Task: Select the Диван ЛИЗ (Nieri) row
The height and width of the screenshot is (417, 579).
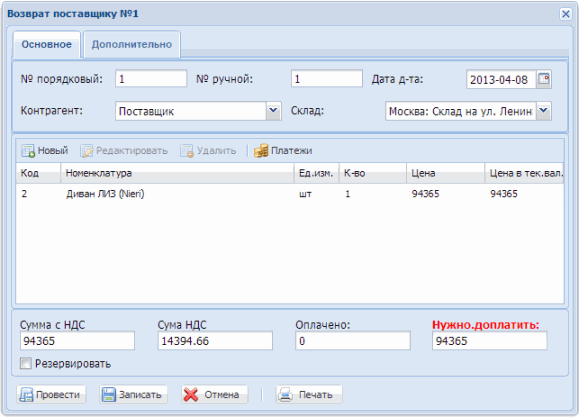Action: [x=290, y=194]
